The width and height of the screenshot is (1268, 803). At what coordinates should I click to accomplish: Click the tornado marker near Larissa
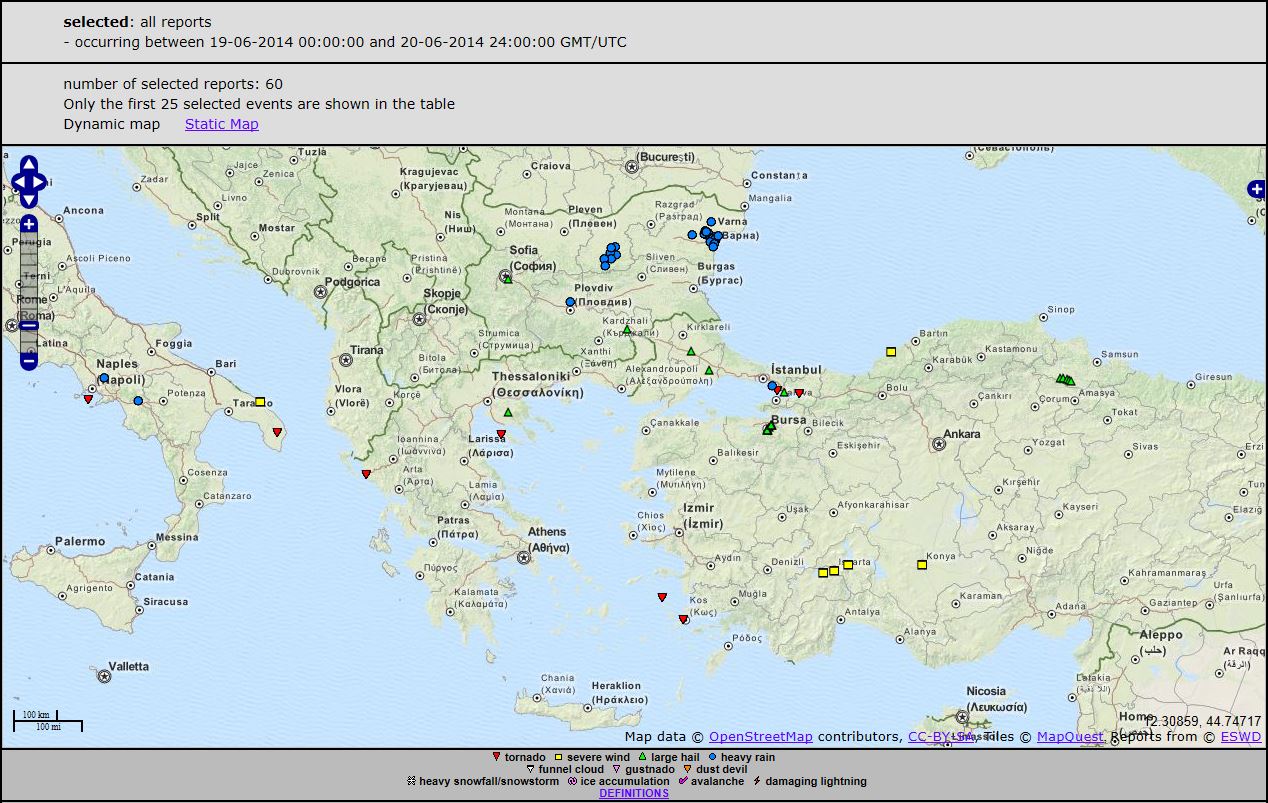501,434
